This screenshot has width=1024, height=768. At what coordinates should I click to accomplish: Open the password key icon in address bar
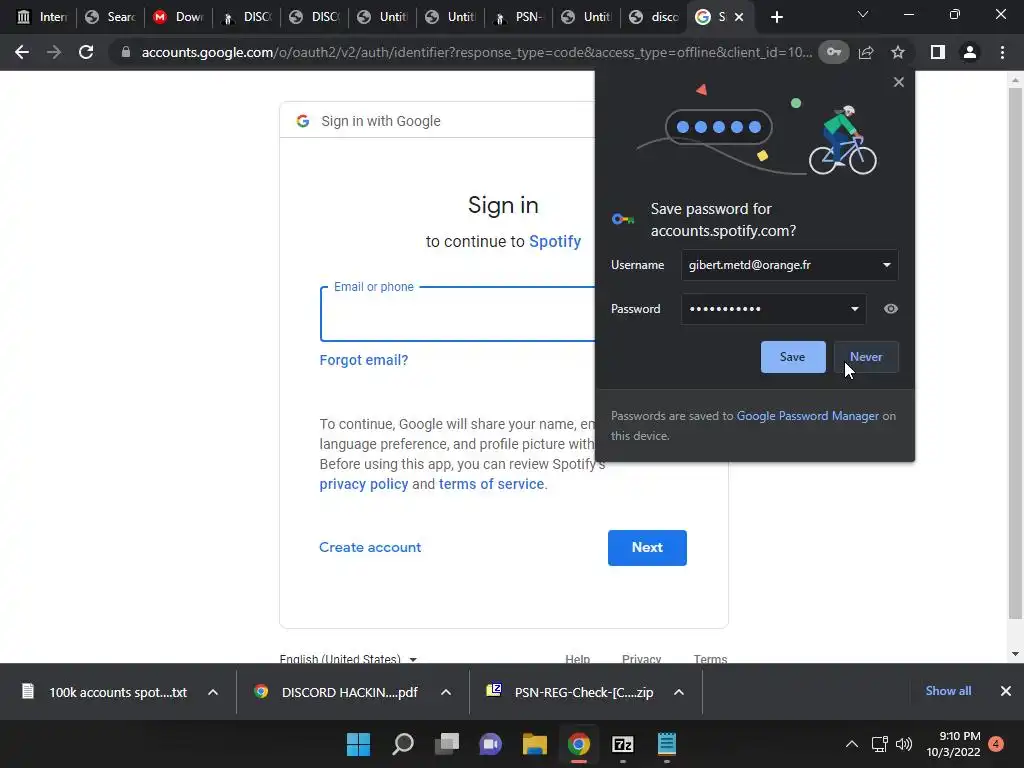tap(834, 52)
